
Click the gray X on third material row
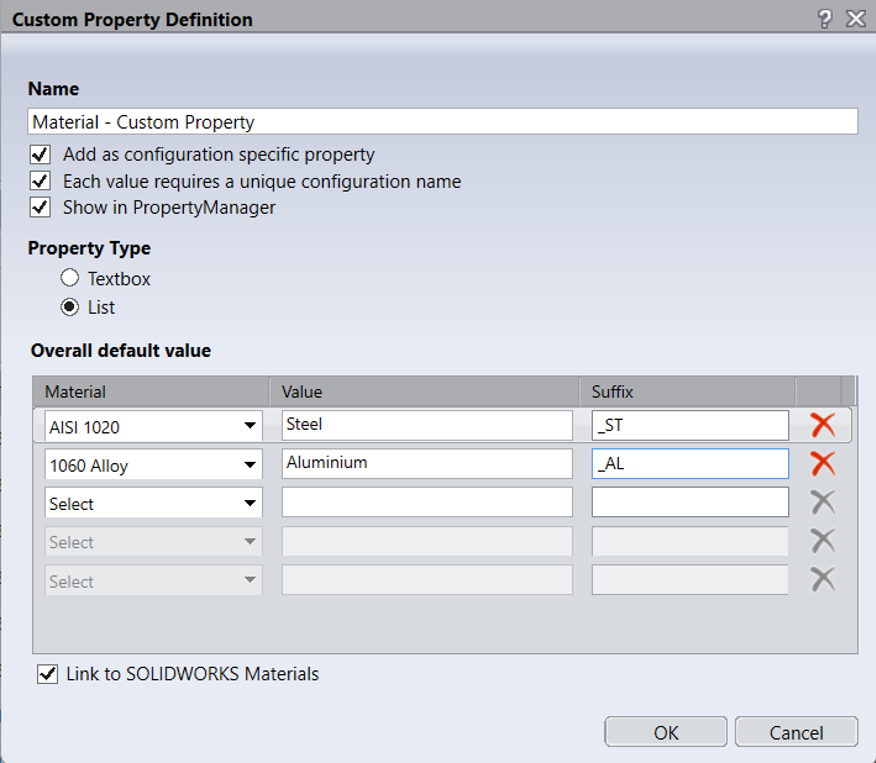pyautogui.click(x=822, y=502)
